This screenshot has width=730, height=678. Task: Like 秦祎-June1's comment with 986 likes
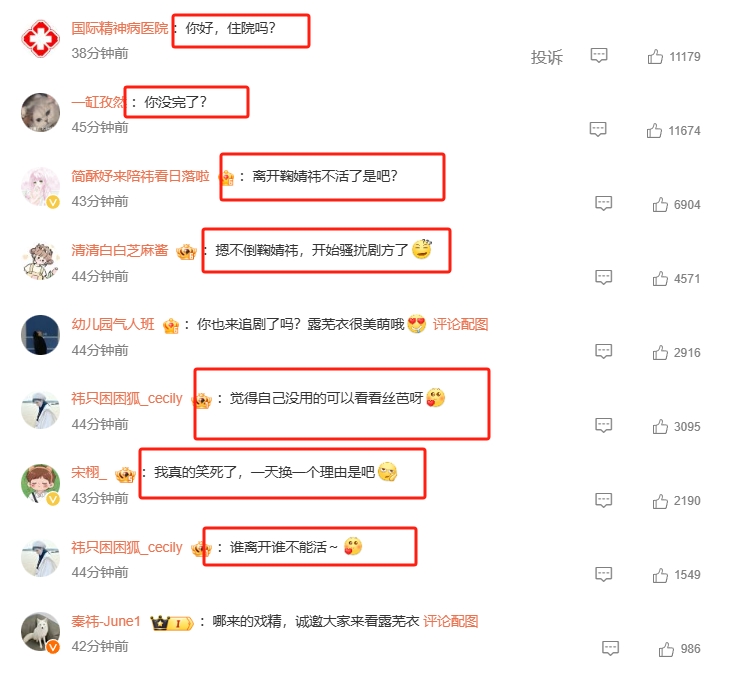click(666, 649)
